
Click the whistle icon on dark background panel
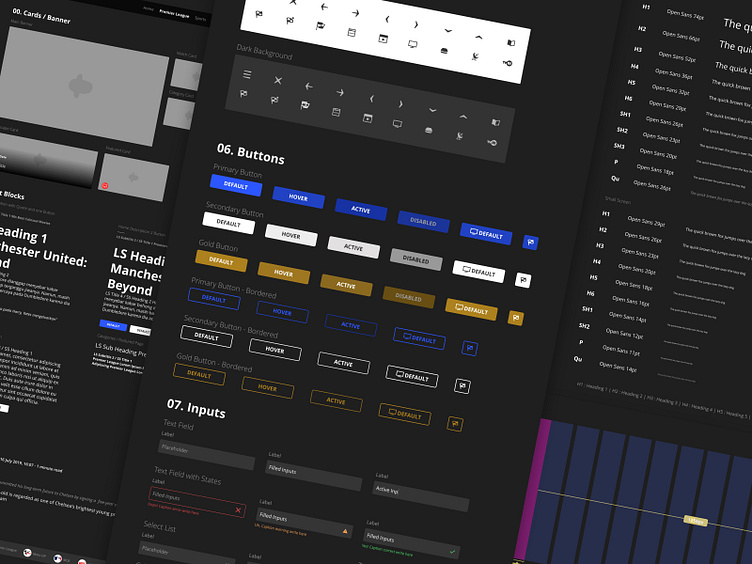click(492, 142)
